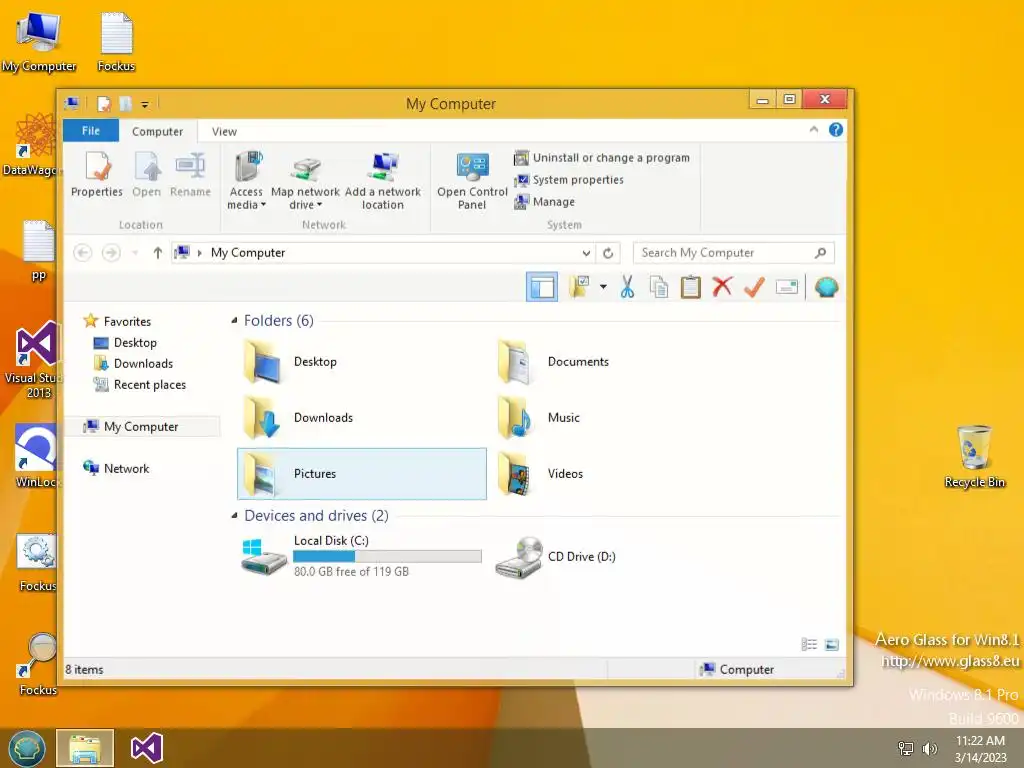The image size is (1024, 768).
Task: Collapse the ribbon with the chevron
Action: [814, 129]
